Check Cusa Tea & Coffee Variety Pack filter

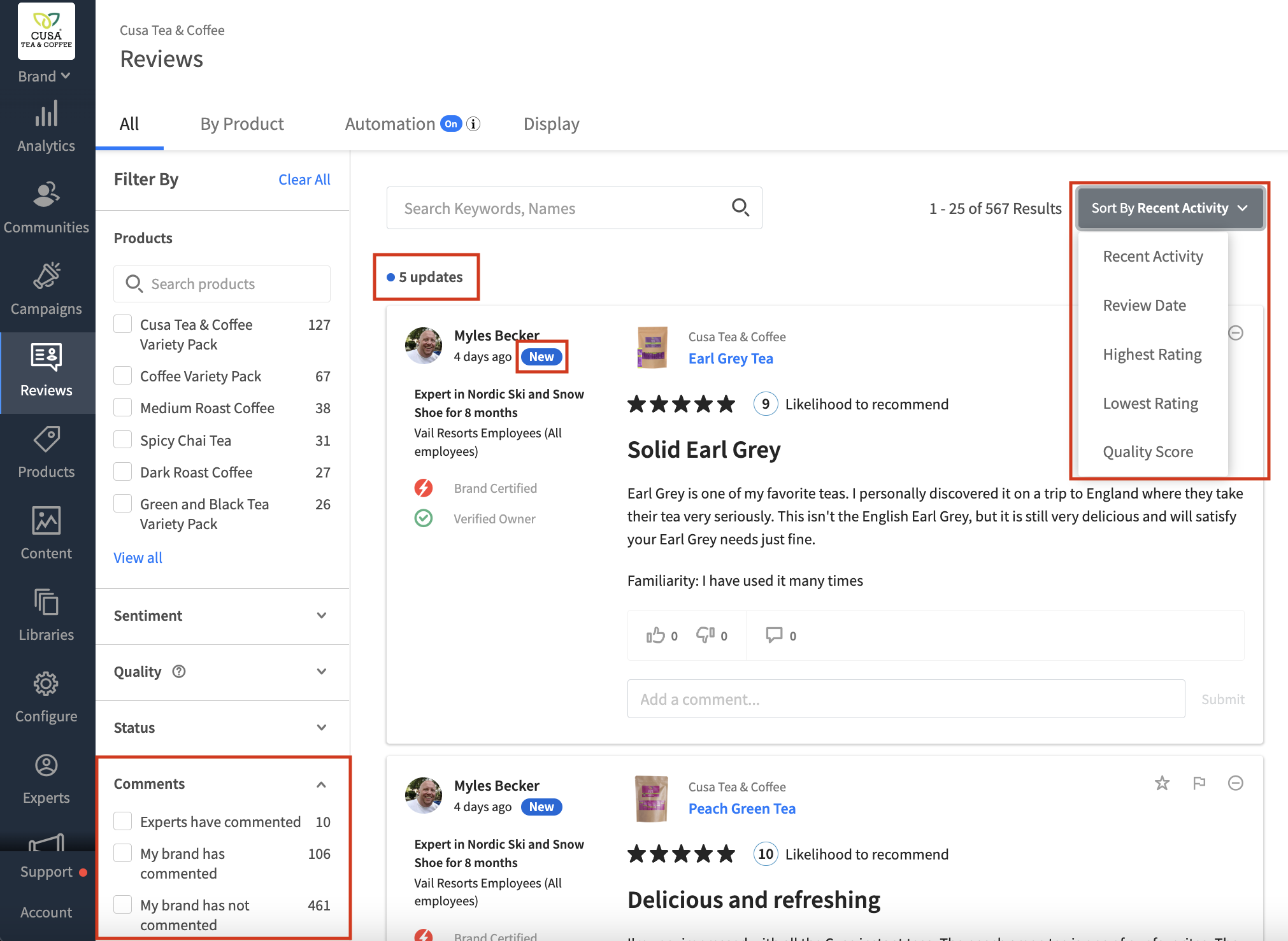click(123, 324)
